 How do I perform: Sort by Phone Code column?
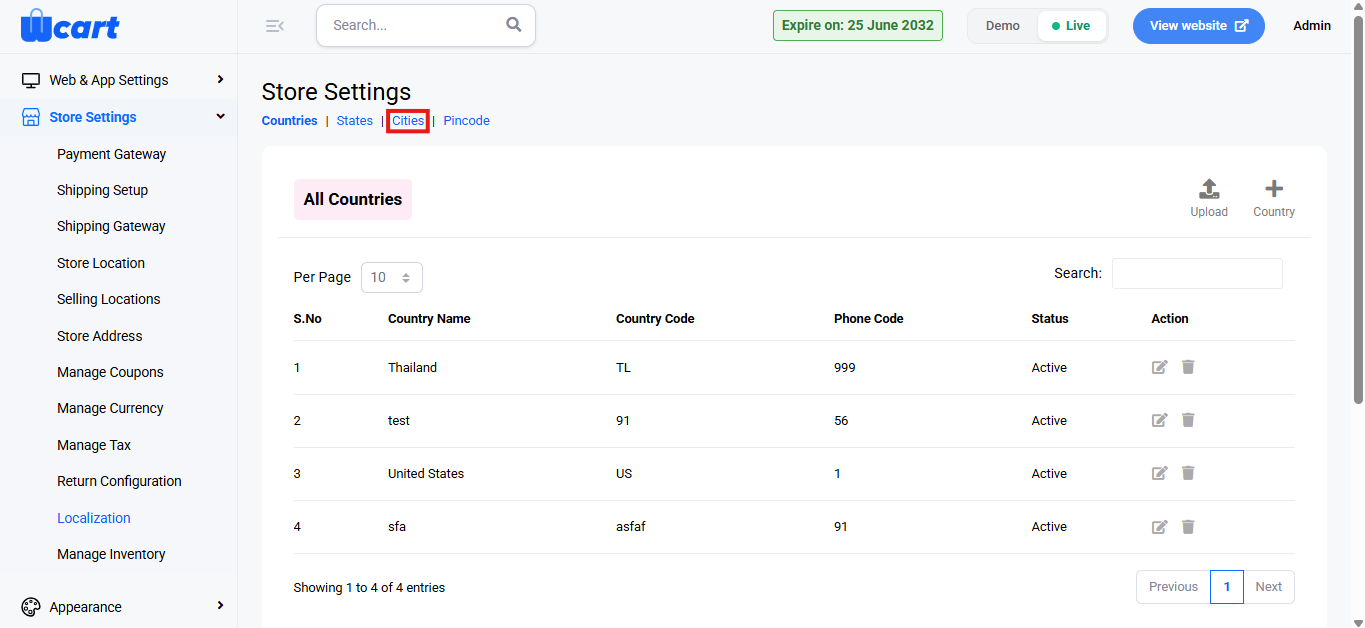tap(868, 319)
